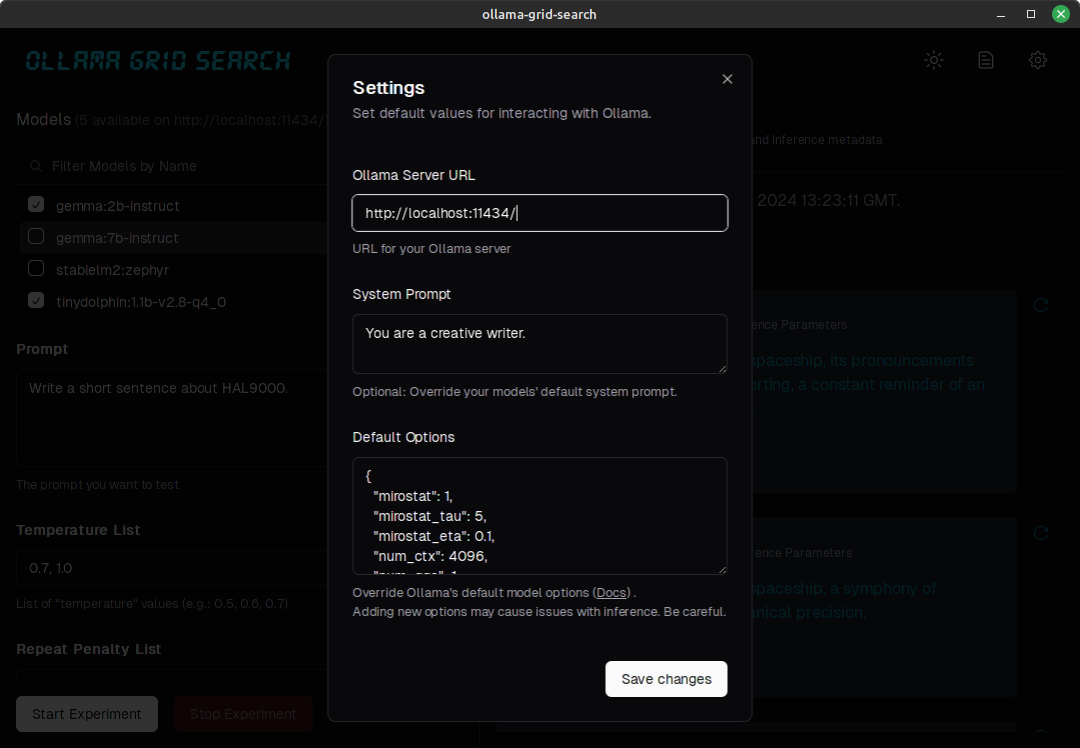Click Save changes button
The height and width of the screenshot is (748, 1080).
pos(666,679)
